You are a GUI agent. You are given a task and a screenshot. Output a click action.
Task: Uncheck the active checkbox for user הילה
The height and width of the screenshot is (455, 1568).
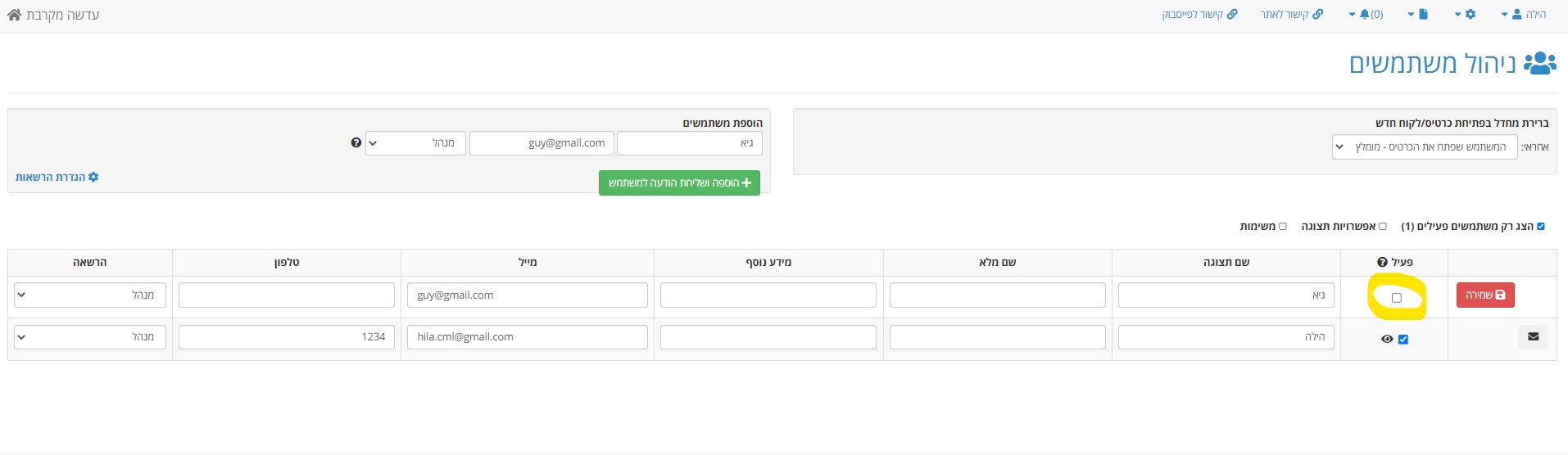click(1403, 339)
